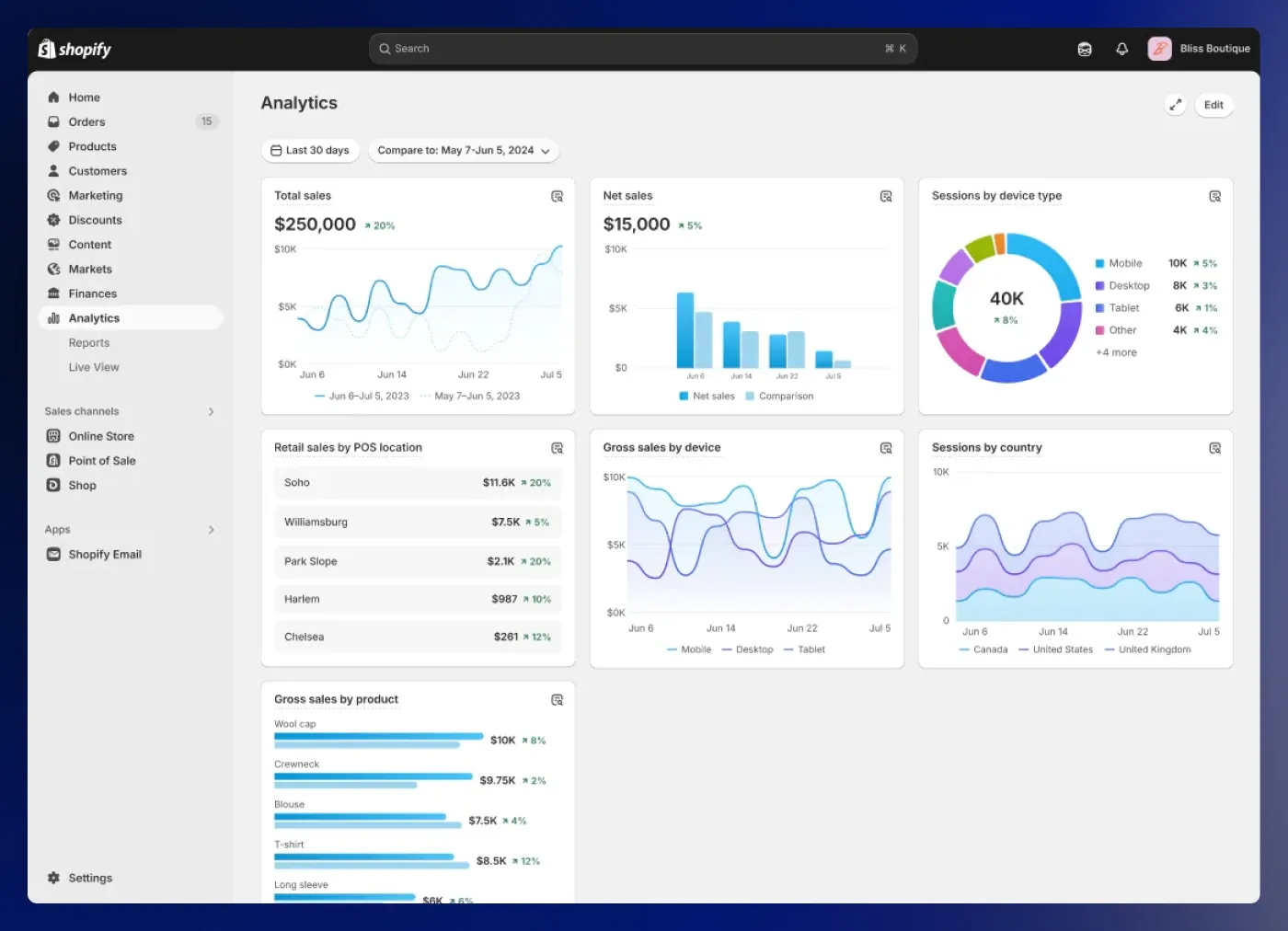This screenshot has height=931, width=1288.
Task: Open the Home icon in the sidebar
Action: [55, 97]
